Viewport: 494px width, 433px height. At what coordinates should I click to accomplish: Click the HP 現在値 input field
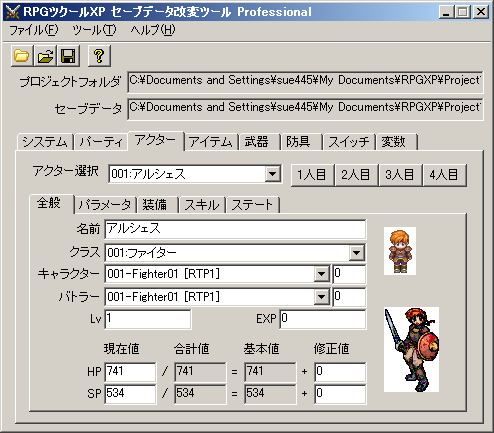tap(130, 372)
